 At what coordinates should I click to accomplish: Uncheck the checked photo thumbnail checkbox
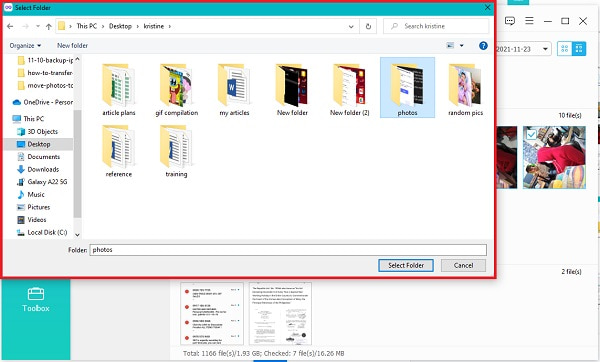point(531,134)
